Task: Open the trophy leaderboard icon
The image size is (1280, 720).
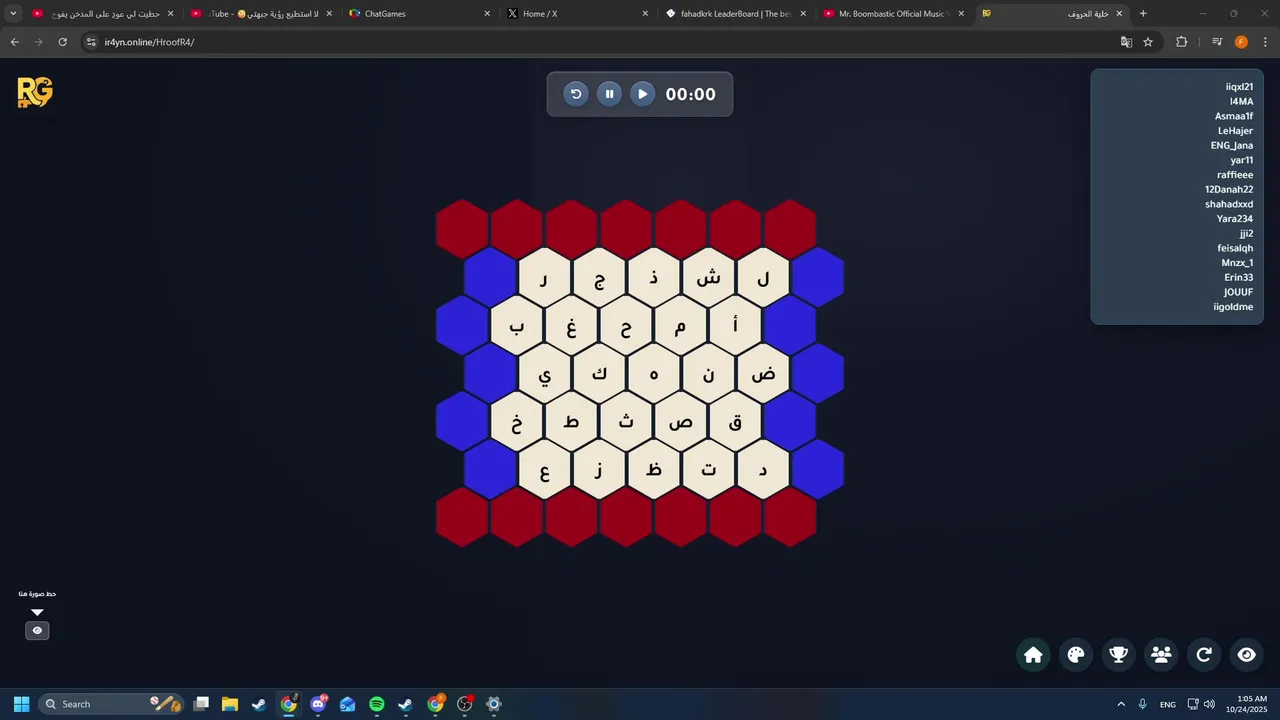Action: click(1119, 655)
